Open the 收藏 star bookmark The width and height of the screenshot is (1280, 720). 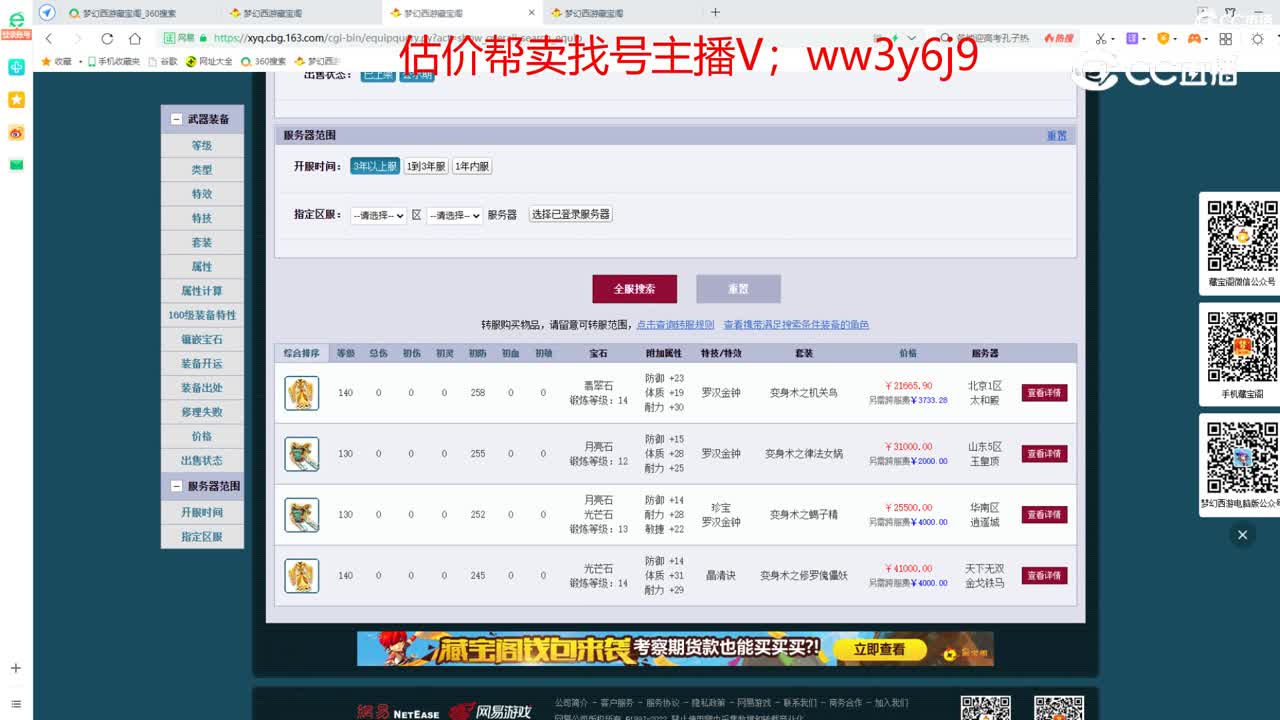coord(57,61)
